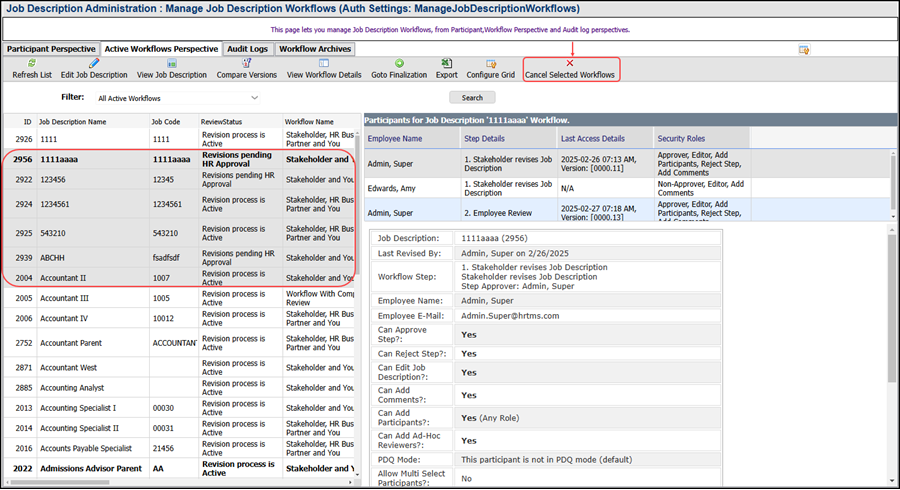
Task: Select the Accountant IV row
Action: [x=180, y=318]
